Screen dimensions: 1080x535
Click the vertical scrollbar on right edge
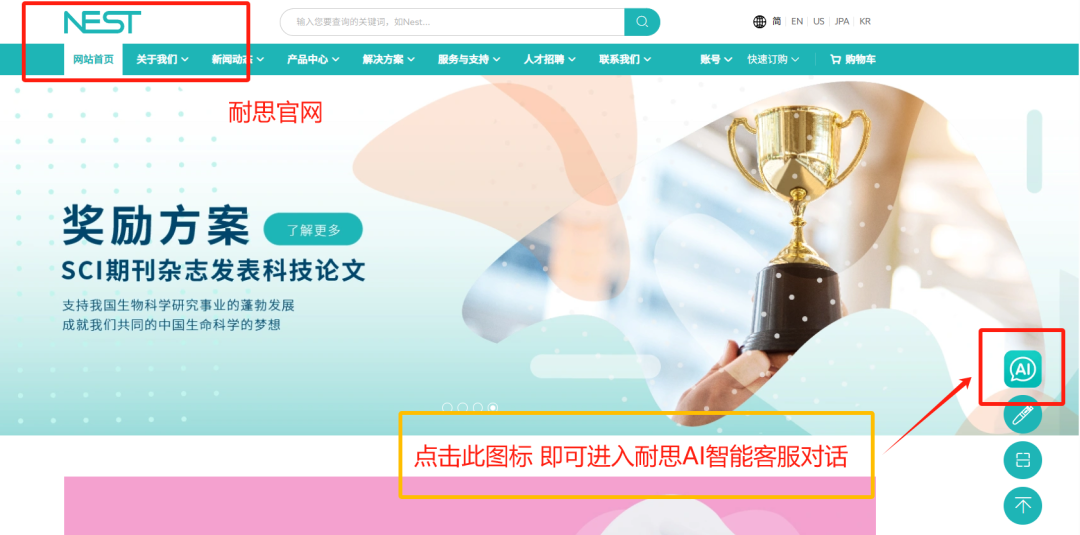1034,151
